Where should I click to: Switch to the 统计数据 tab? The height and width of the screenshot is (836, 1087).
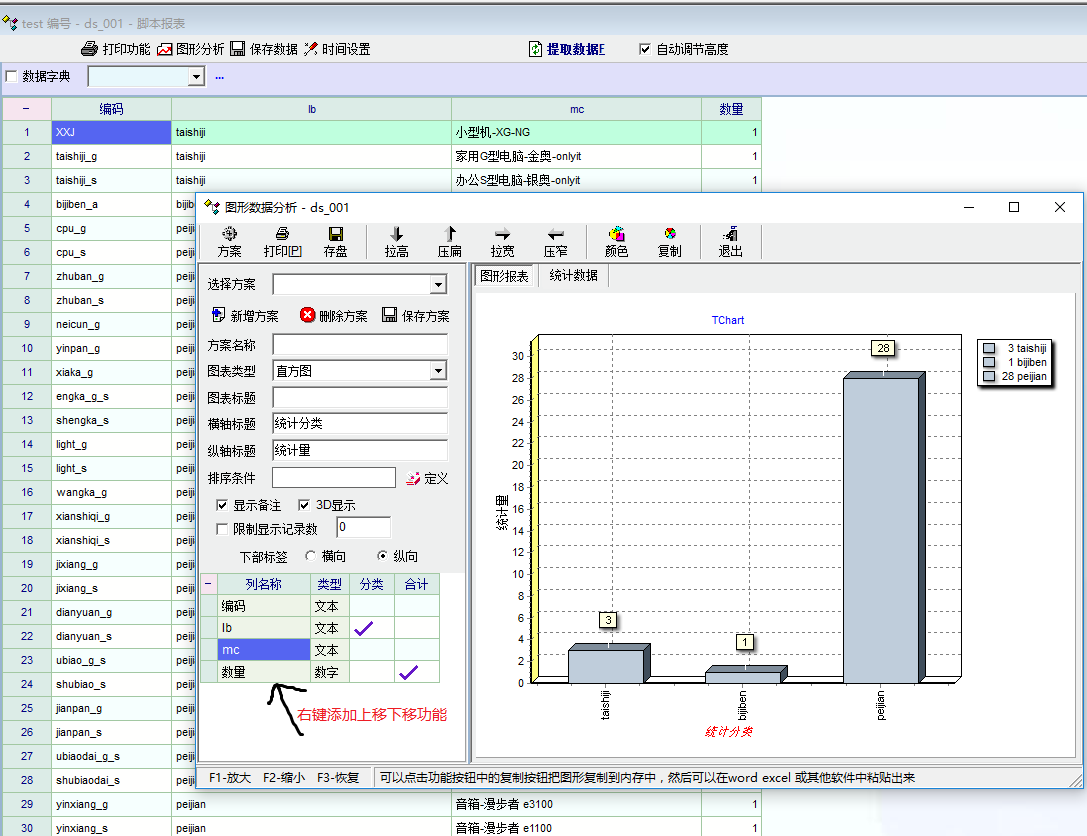click(x=573, y=276)
